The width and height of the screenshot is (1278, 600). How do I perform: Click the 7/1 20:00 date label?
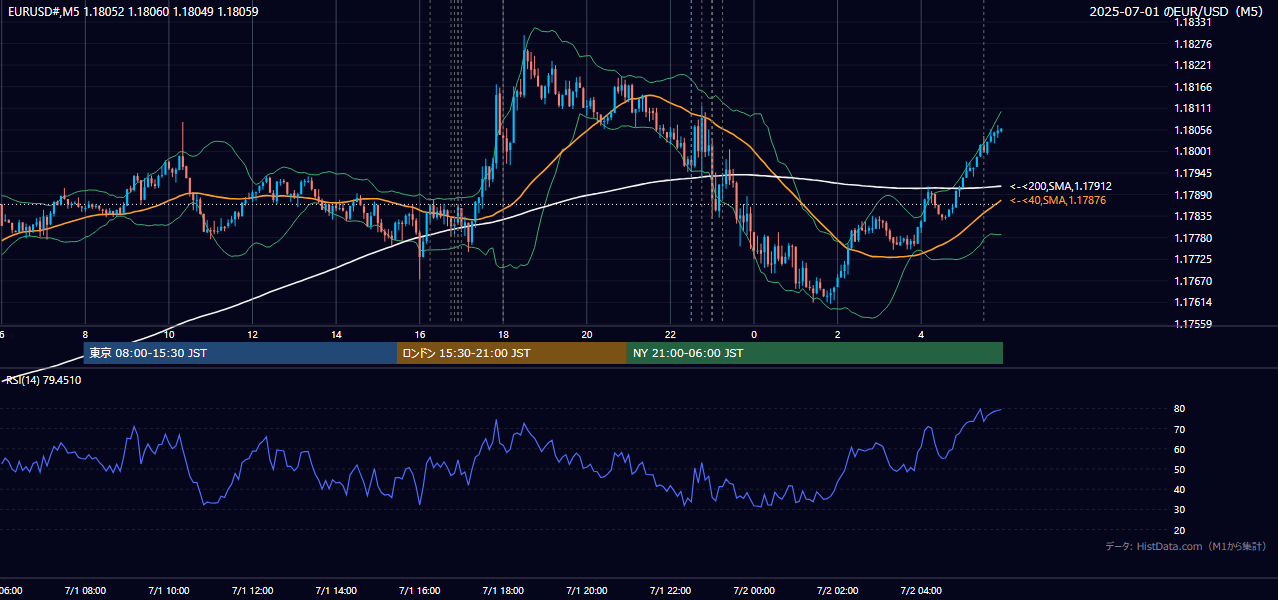coord(587,591)
